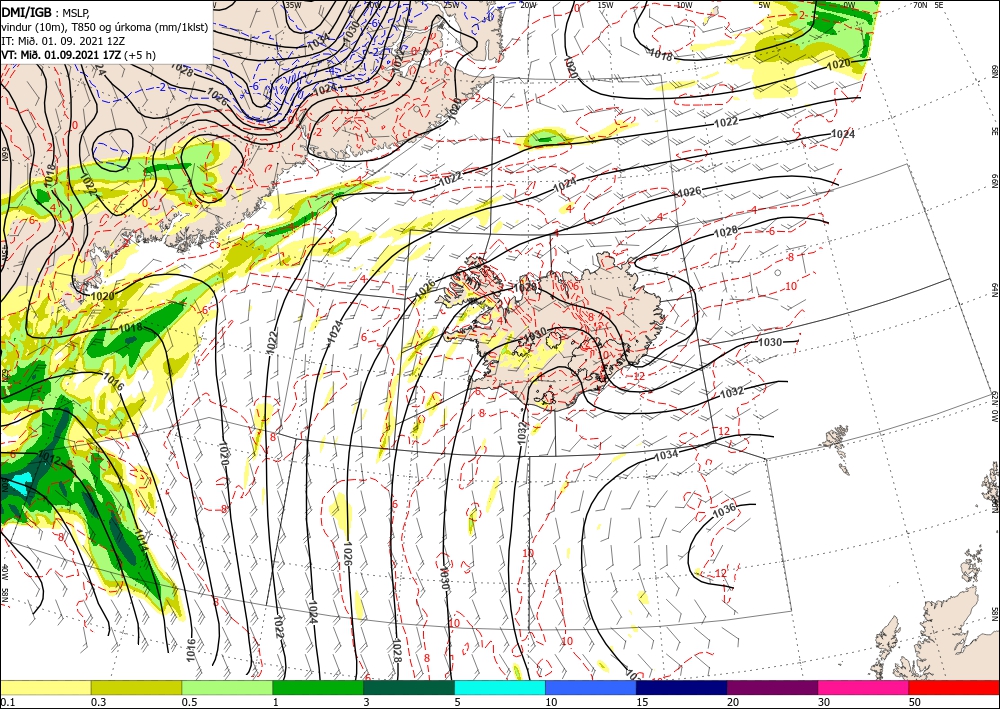Click the '10W' longitude label at top
The height and width of the screenshot is (709, 1000).
pos(684,5)
